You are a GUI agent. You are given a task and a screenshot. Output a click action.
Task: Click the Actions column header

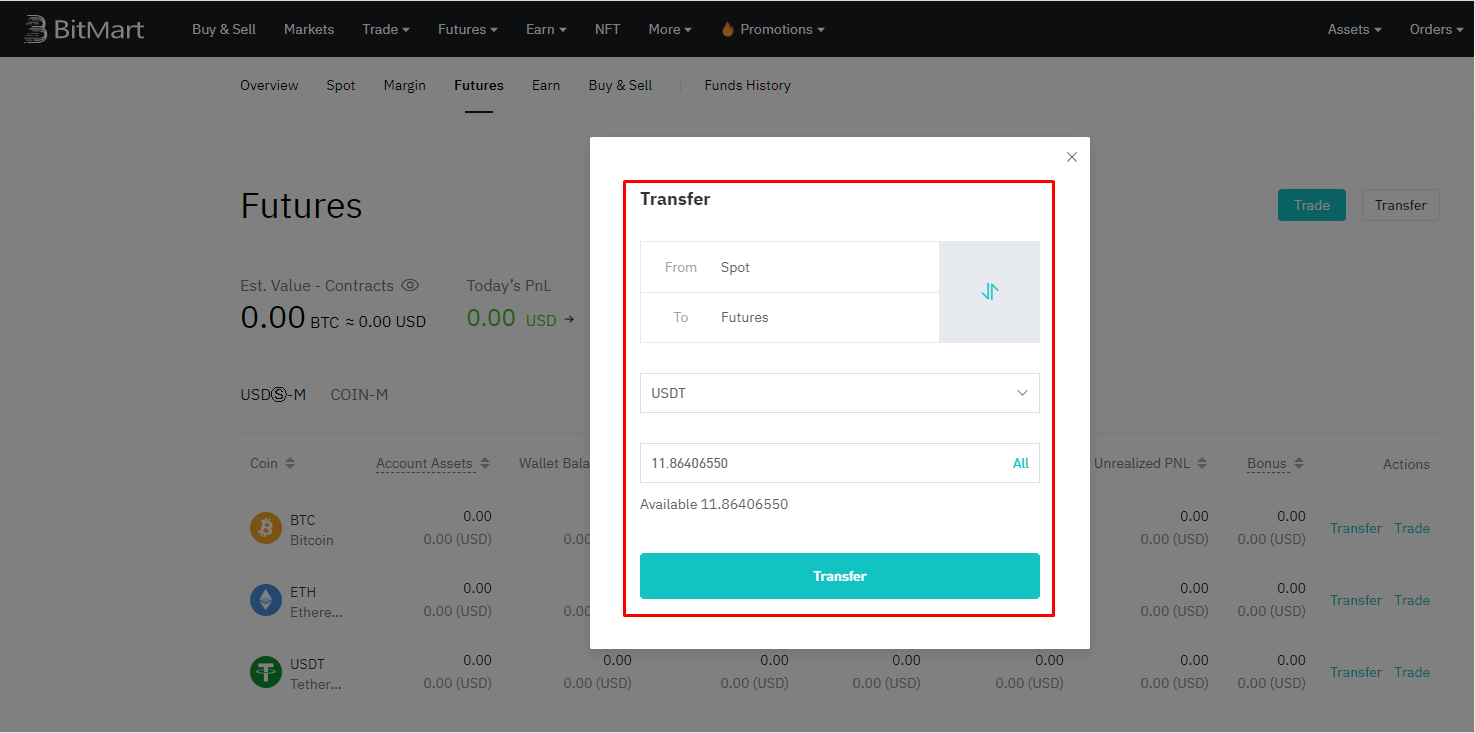tap(1406, 464)
